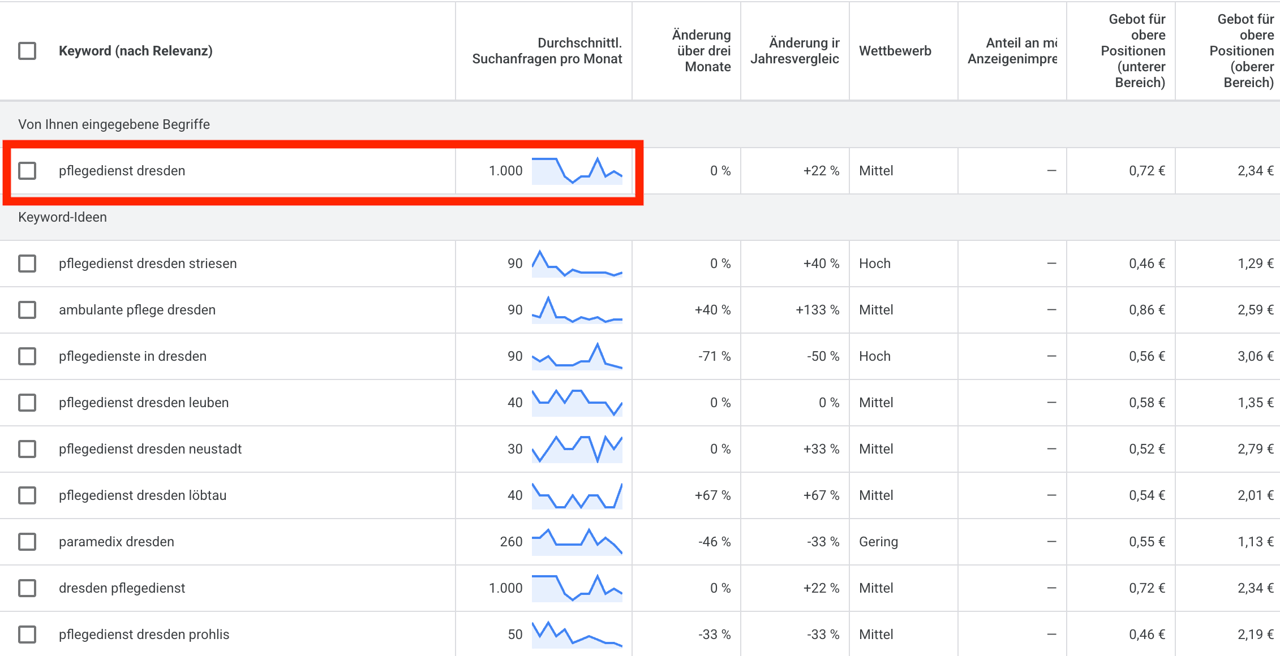1280x656 pixels.
Task: Open the trend sparkline for 'pflegedienst dresden leuben'
Action: [x=577, y=403]
